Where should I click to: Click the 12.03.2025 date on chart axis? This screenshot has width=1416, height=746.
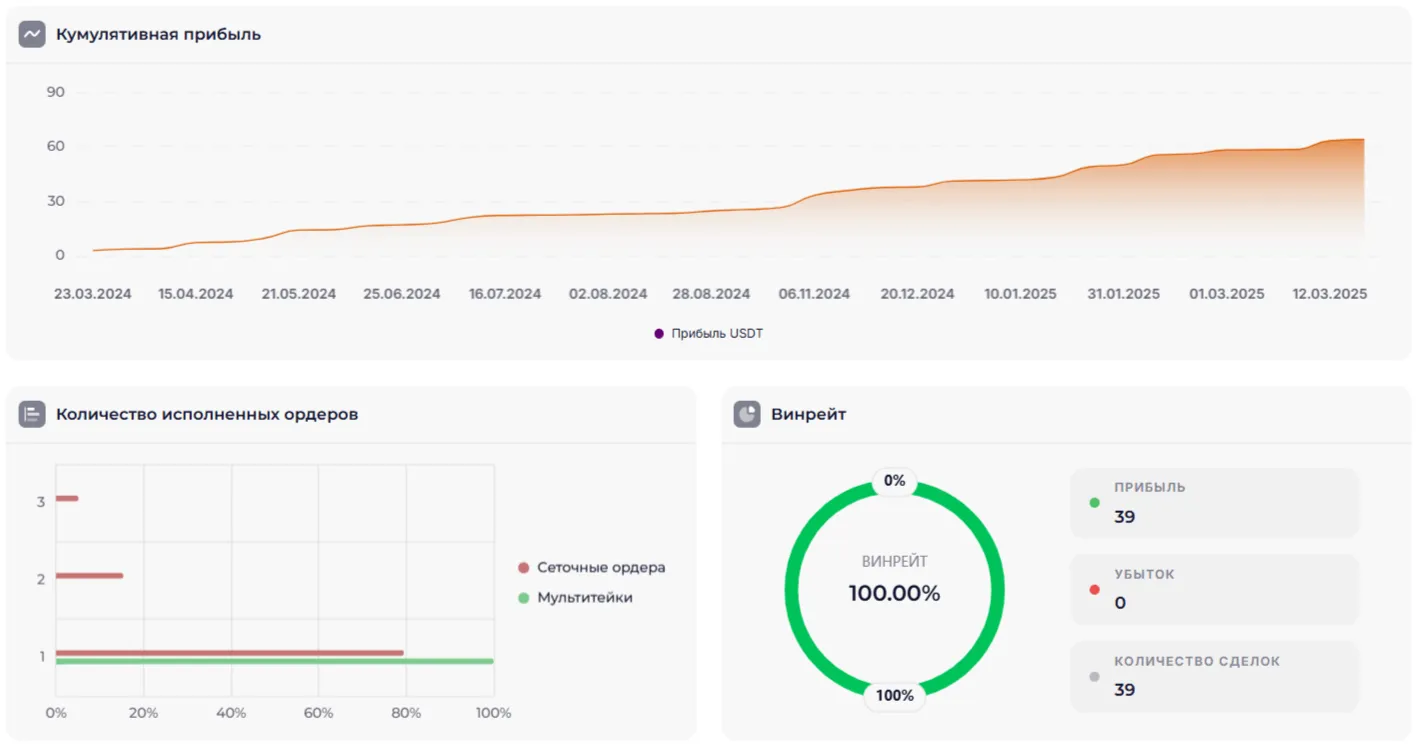[1329, 294]
